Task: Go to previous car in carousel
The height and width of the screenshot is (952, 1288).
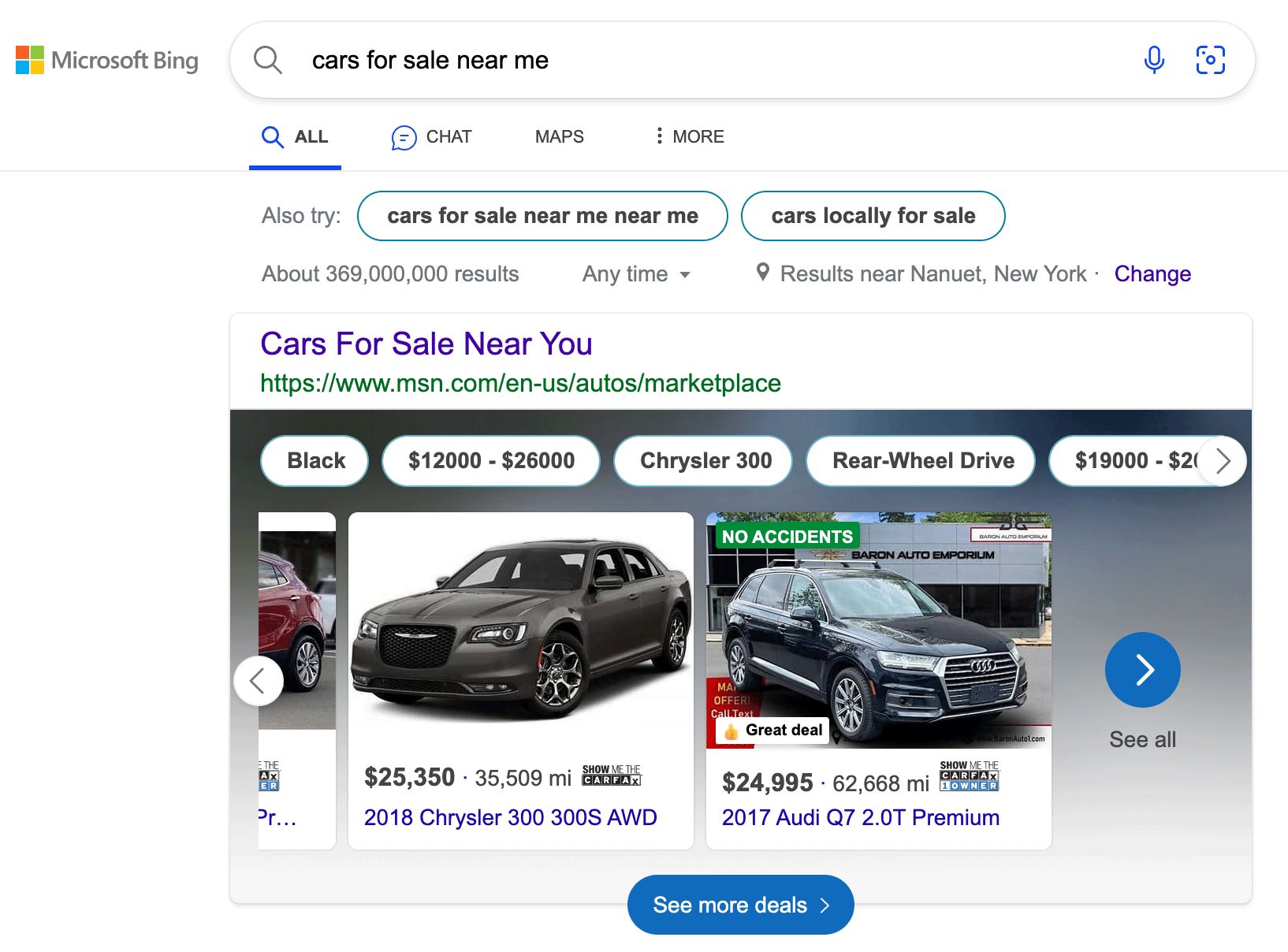Action: (258, 681)
